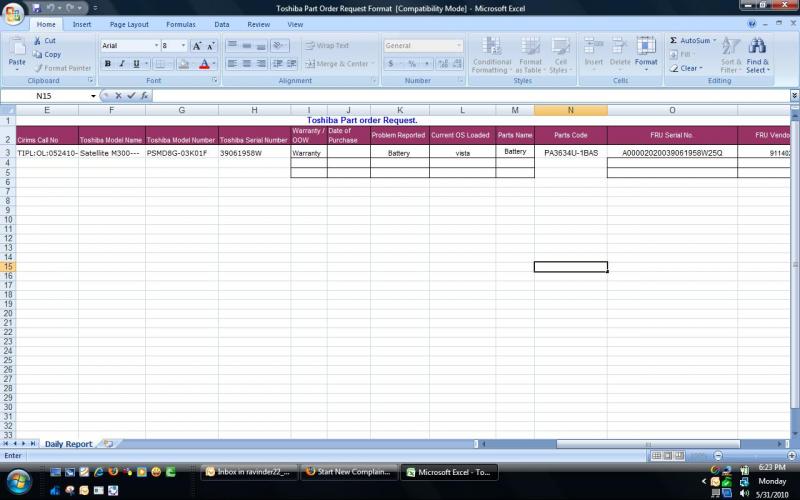Image resolution: width=800 pixels, height=500 pixels.
Task: Open the Clear eraser menu
Action: point(686,68)
